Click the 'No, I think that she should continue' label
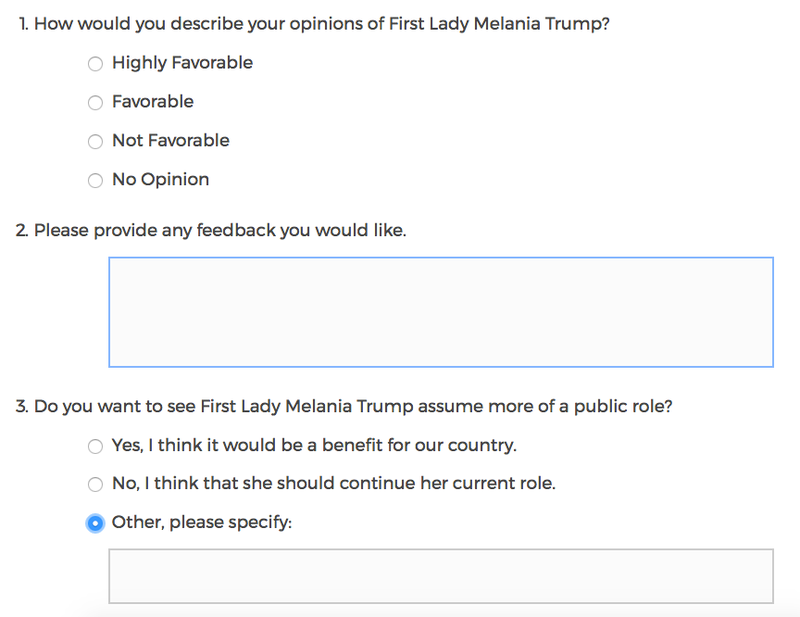Viewport: 800px width, 617px height. [x=334, y=483]
